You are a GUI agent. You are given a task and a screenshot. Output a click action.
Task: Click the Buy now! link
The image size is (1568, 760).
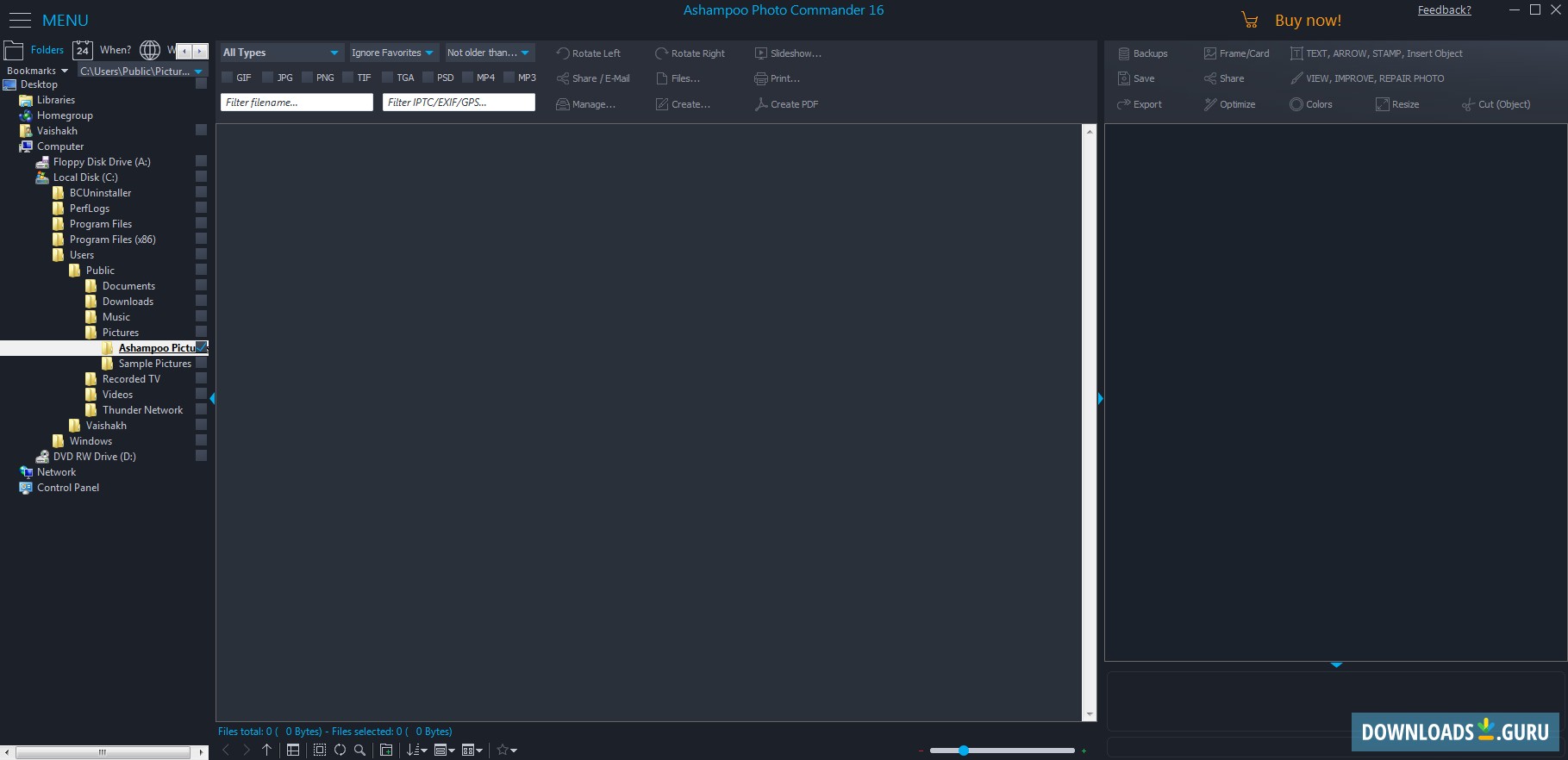(1308, 20)
